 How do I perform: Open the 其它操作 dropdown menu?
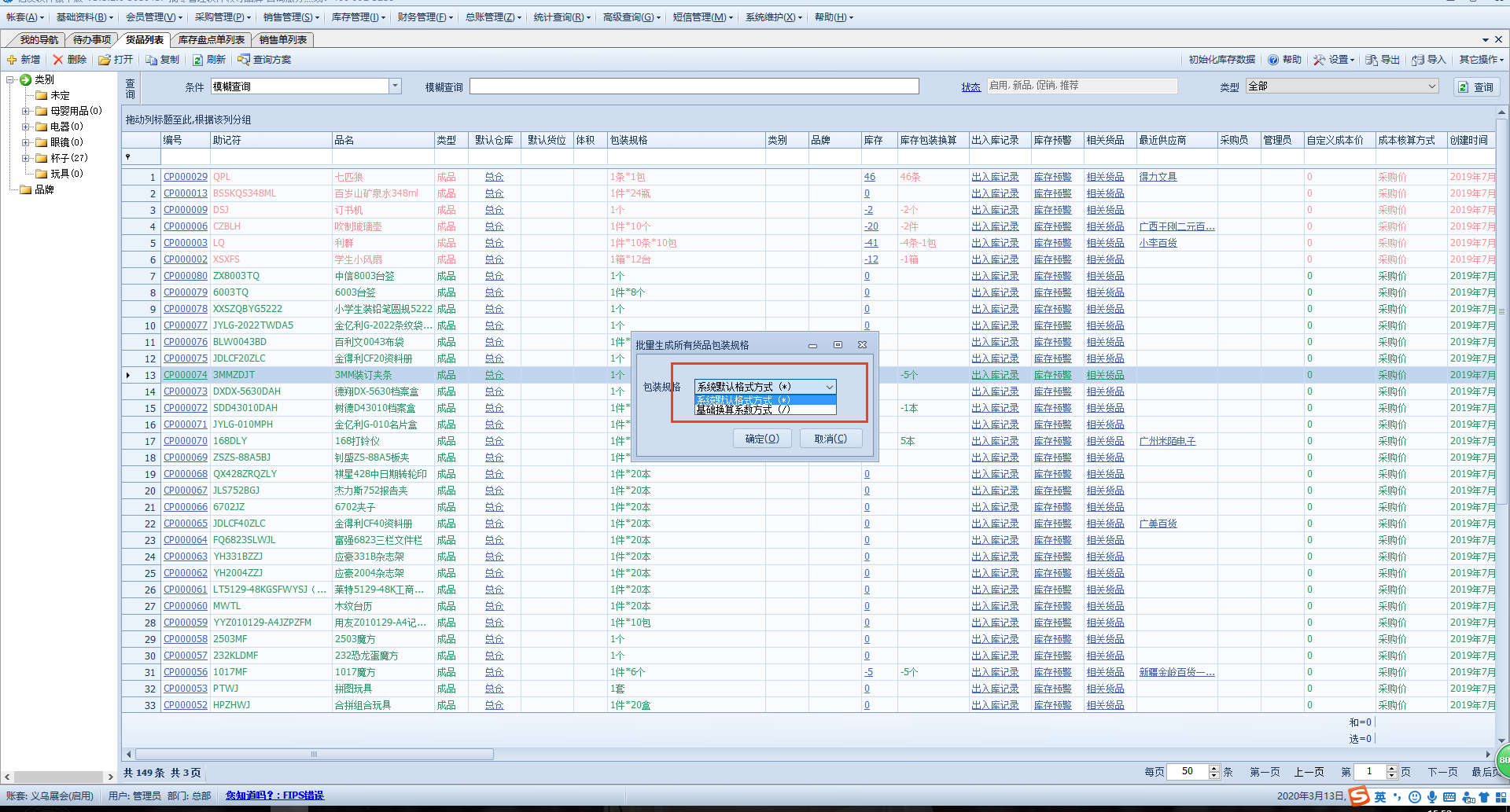tap(1482, 60)
